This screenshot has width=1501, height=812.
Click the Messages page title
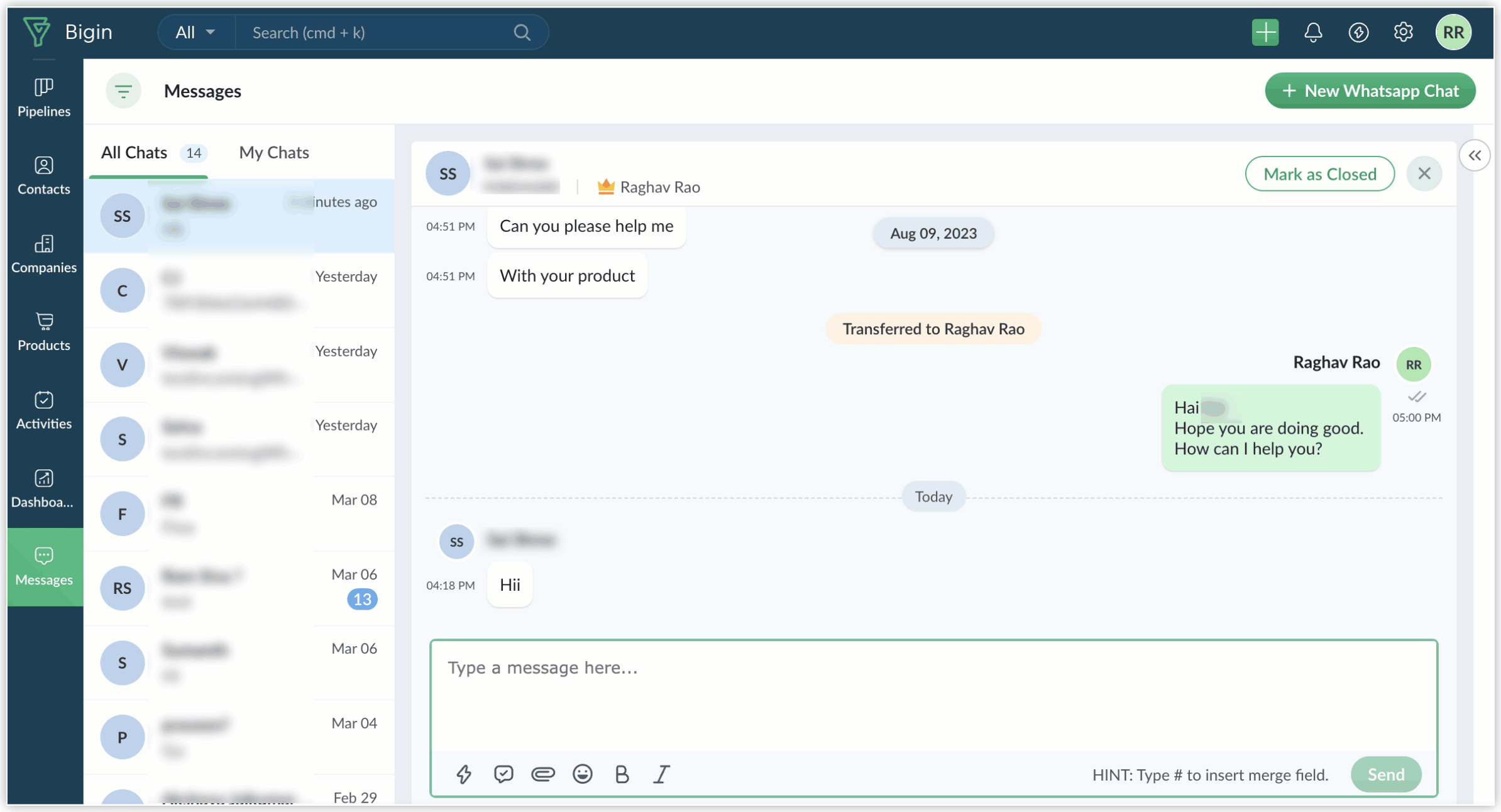[x=202, y=91]
